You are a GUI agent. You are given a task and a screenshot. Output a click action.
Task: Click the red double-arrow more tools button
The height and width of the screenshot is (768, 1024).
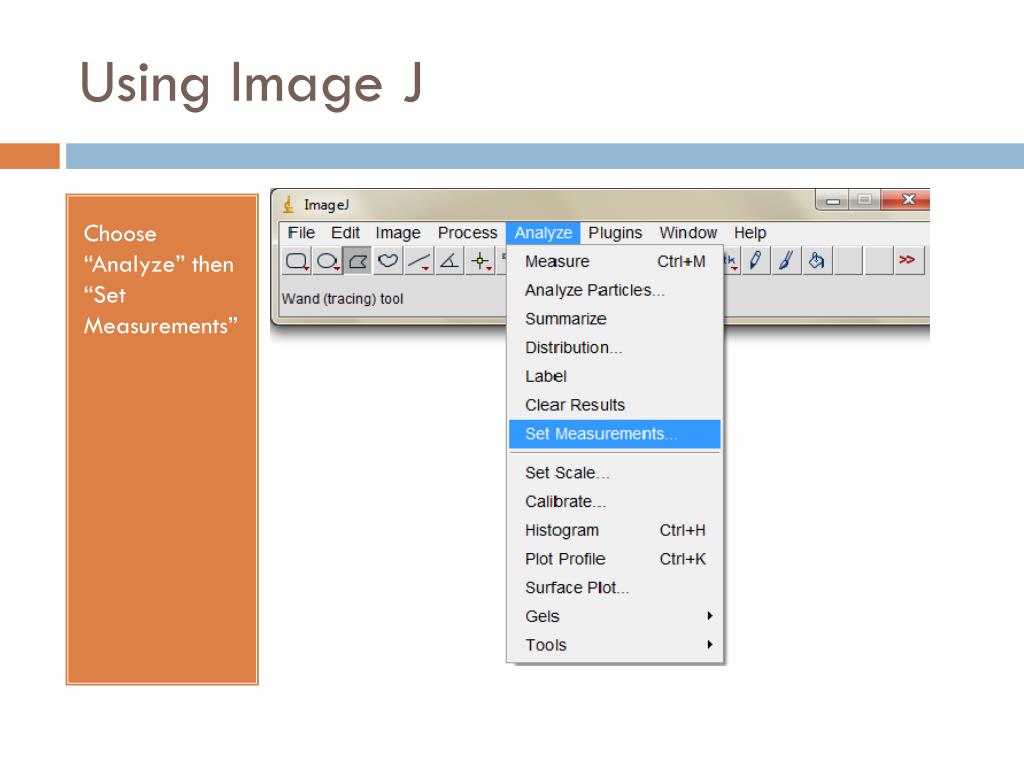tap(908, 261)
